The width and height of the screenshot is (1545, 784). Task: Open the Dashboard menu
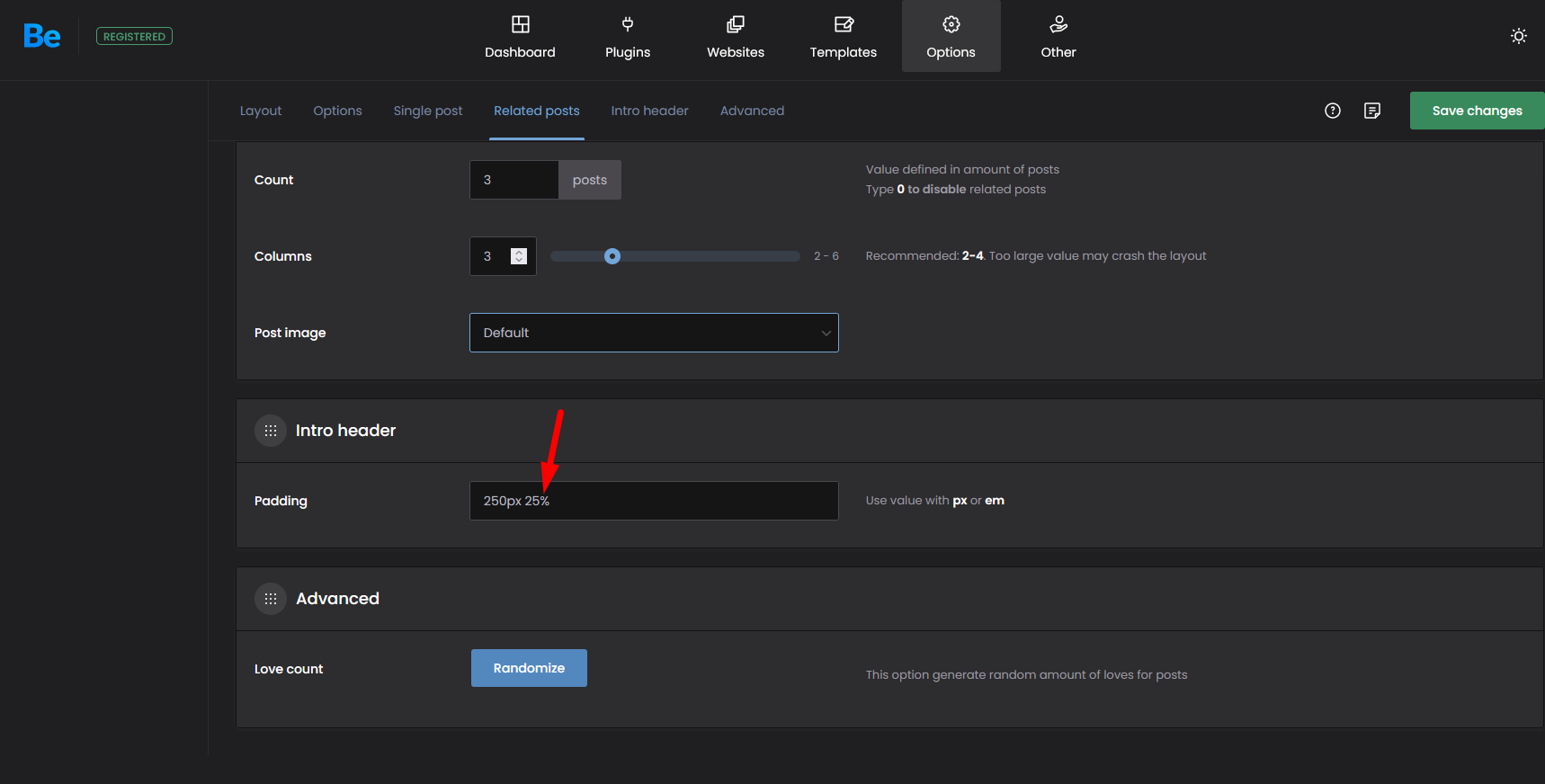pyautogui.click(x=520, y=37)
